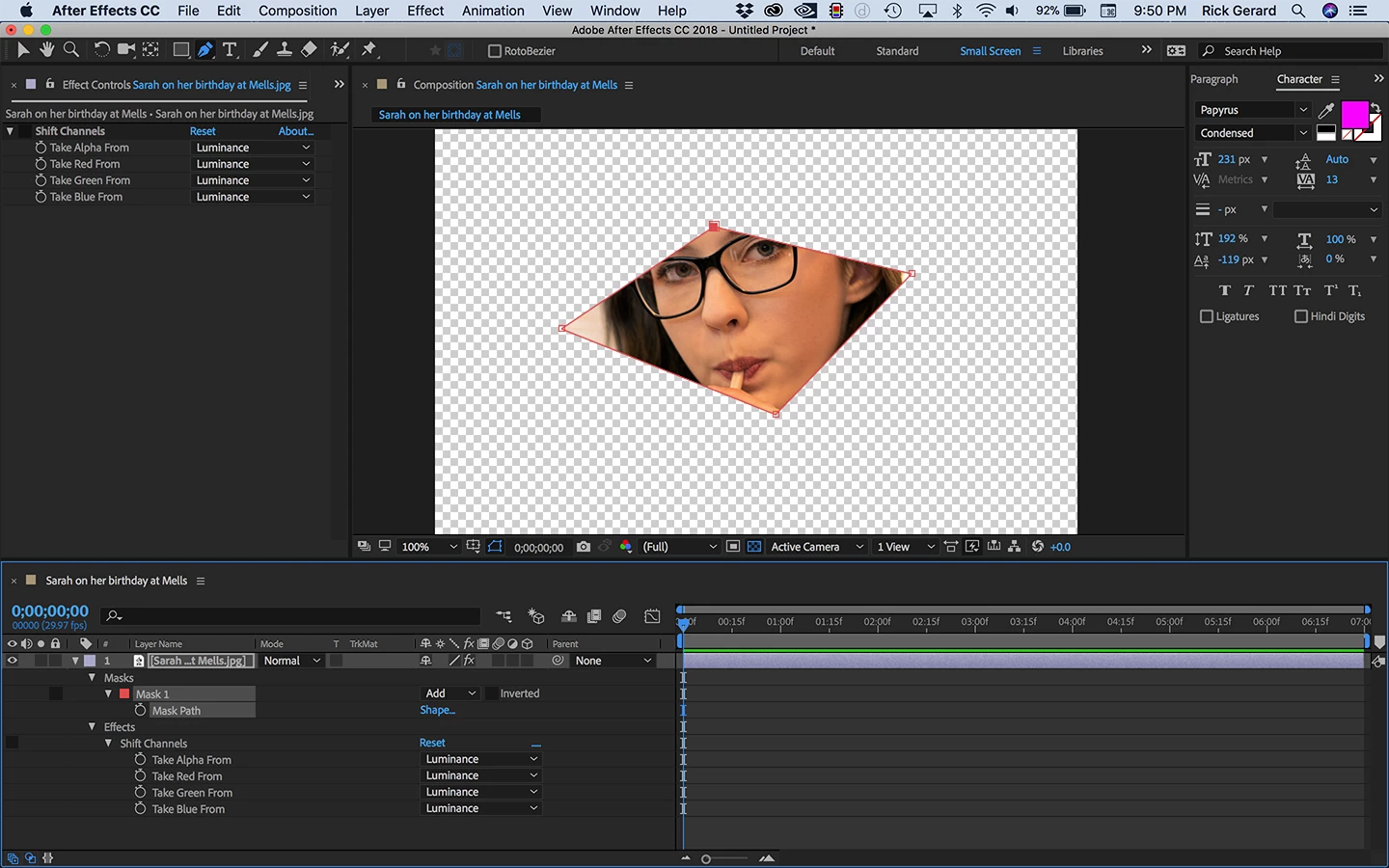Open the Condensed font style dropdown
Viewport: 1389px width, 868px height.
[1253, 133]
